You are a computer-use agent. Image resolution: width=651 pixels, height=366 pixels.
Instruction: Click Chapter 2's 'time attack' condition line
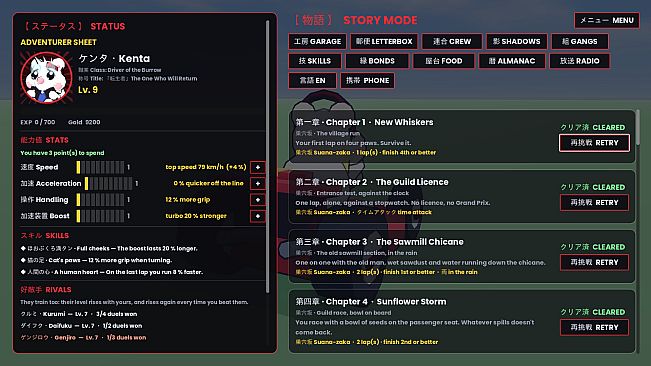(x=363, y=212)
